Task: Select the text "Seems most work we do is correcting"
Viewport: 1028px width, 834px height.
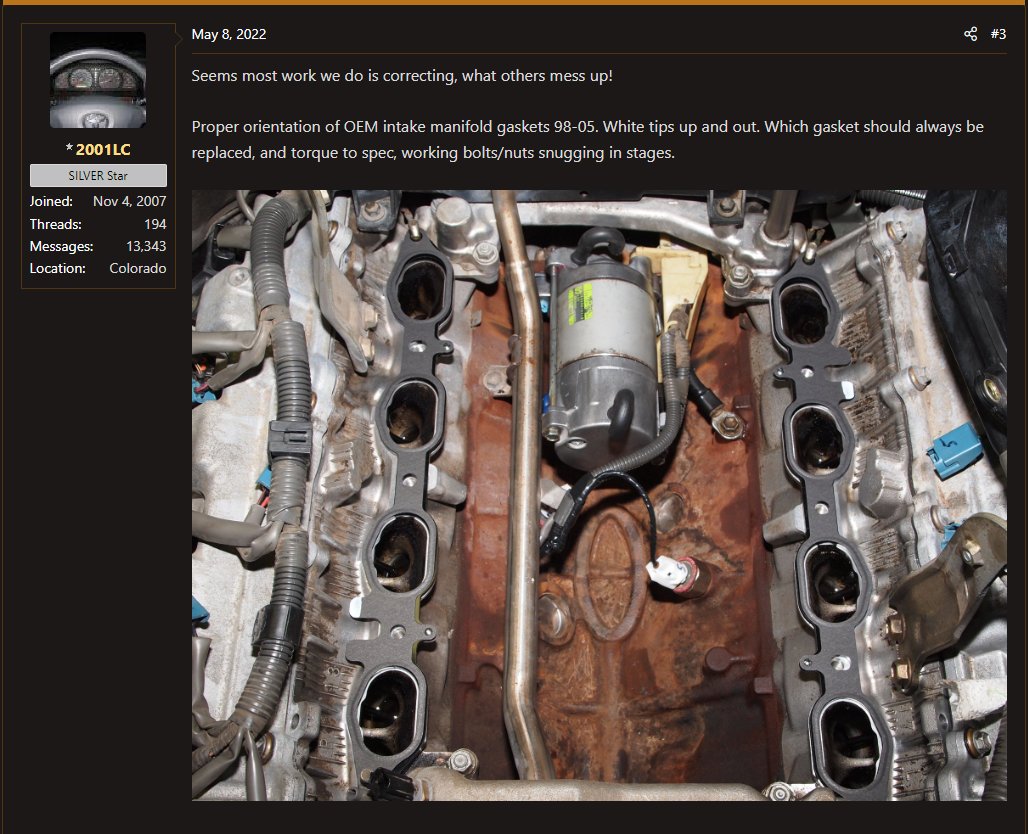Action: (324, 76)
